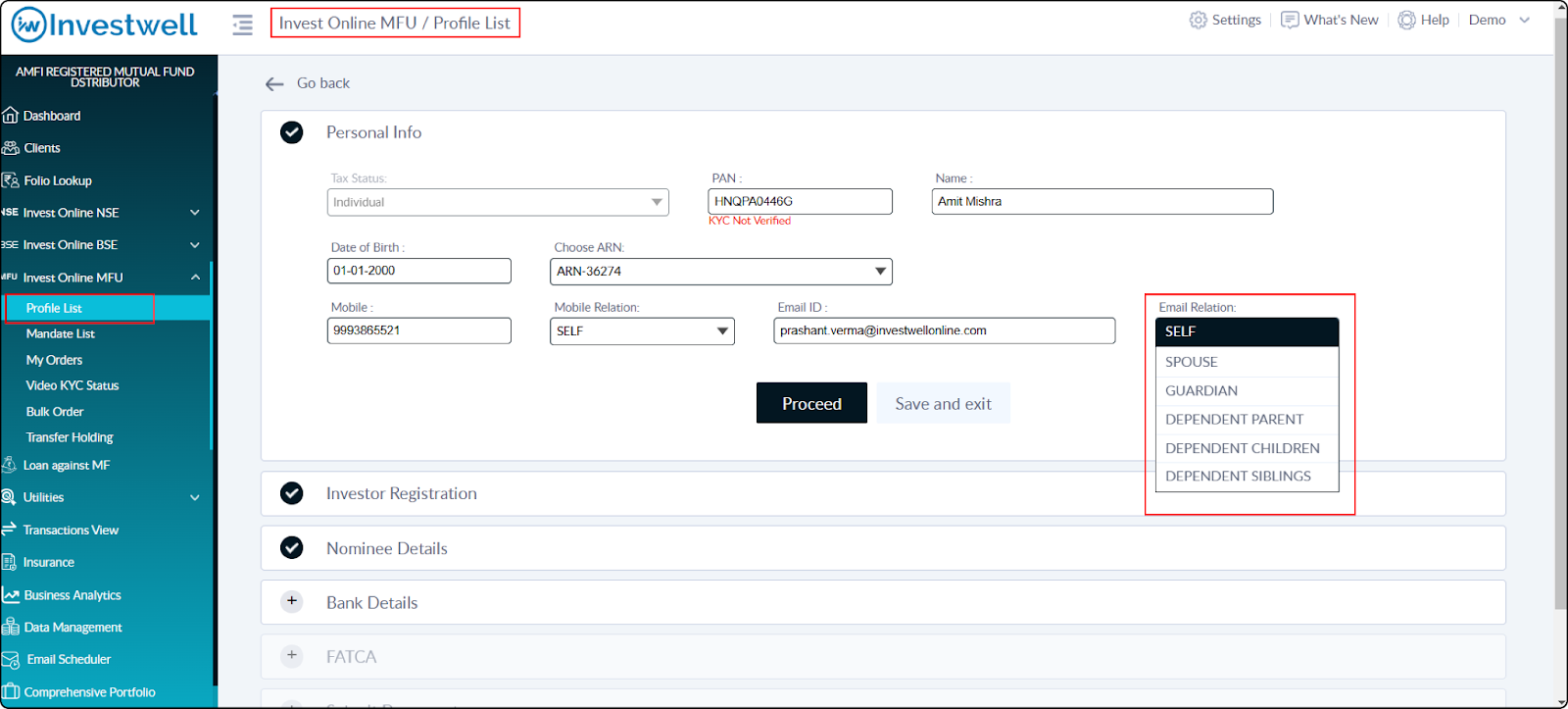1568x709 pixels.
Task: Select SELF in Email Relation list
Action: pyautogui.click(x=1247, y=332)
